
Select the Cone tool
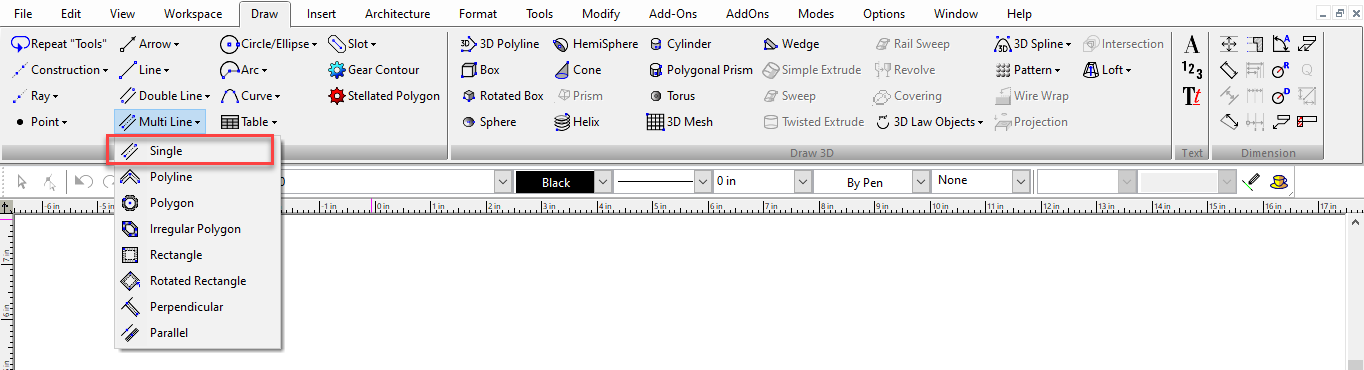[577, 70]
